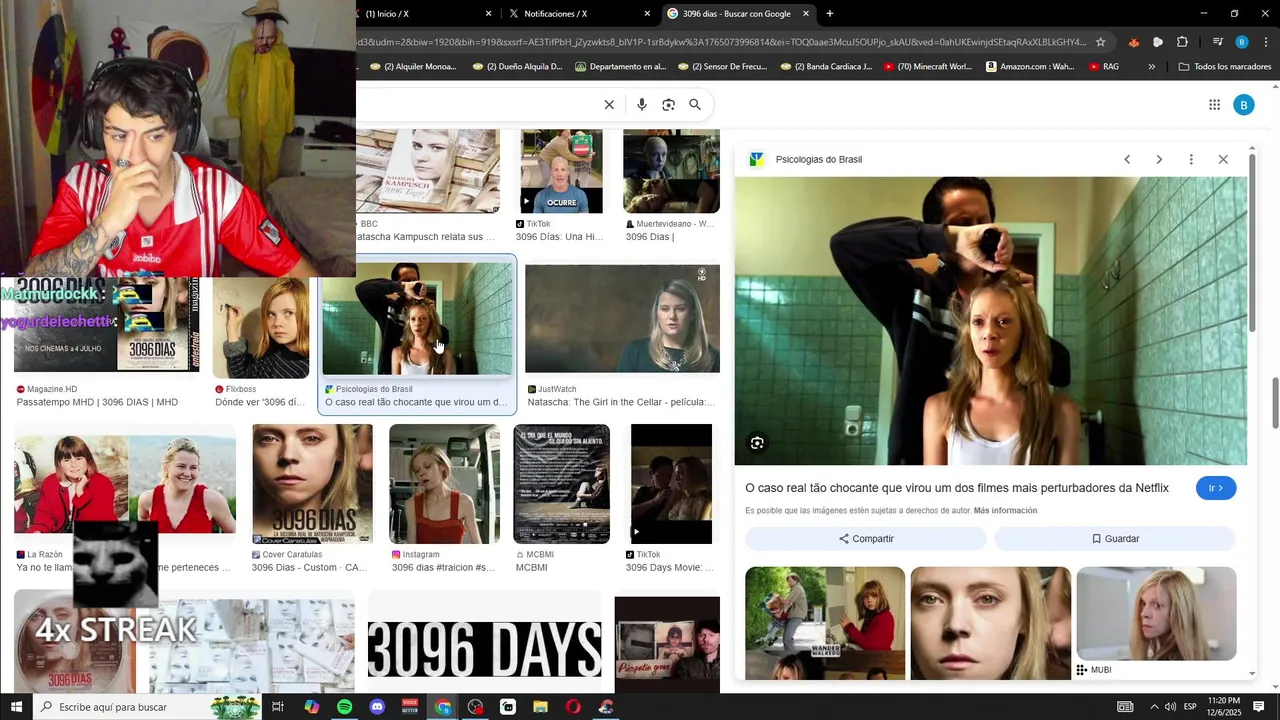The image size is (1280, 720).
Task: Open the Todos los marcadores folder
Action: pos(1225,67)
